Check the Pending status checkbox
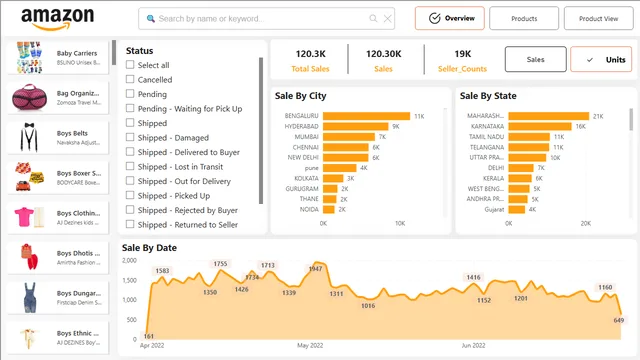Image resolution: width=640 pixels, height=360 pixels. (130, 93)
